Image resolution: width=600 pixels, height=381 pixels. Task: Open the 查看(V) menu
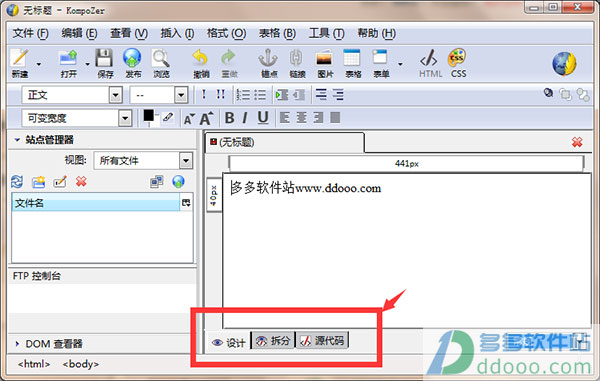point(129,33)
